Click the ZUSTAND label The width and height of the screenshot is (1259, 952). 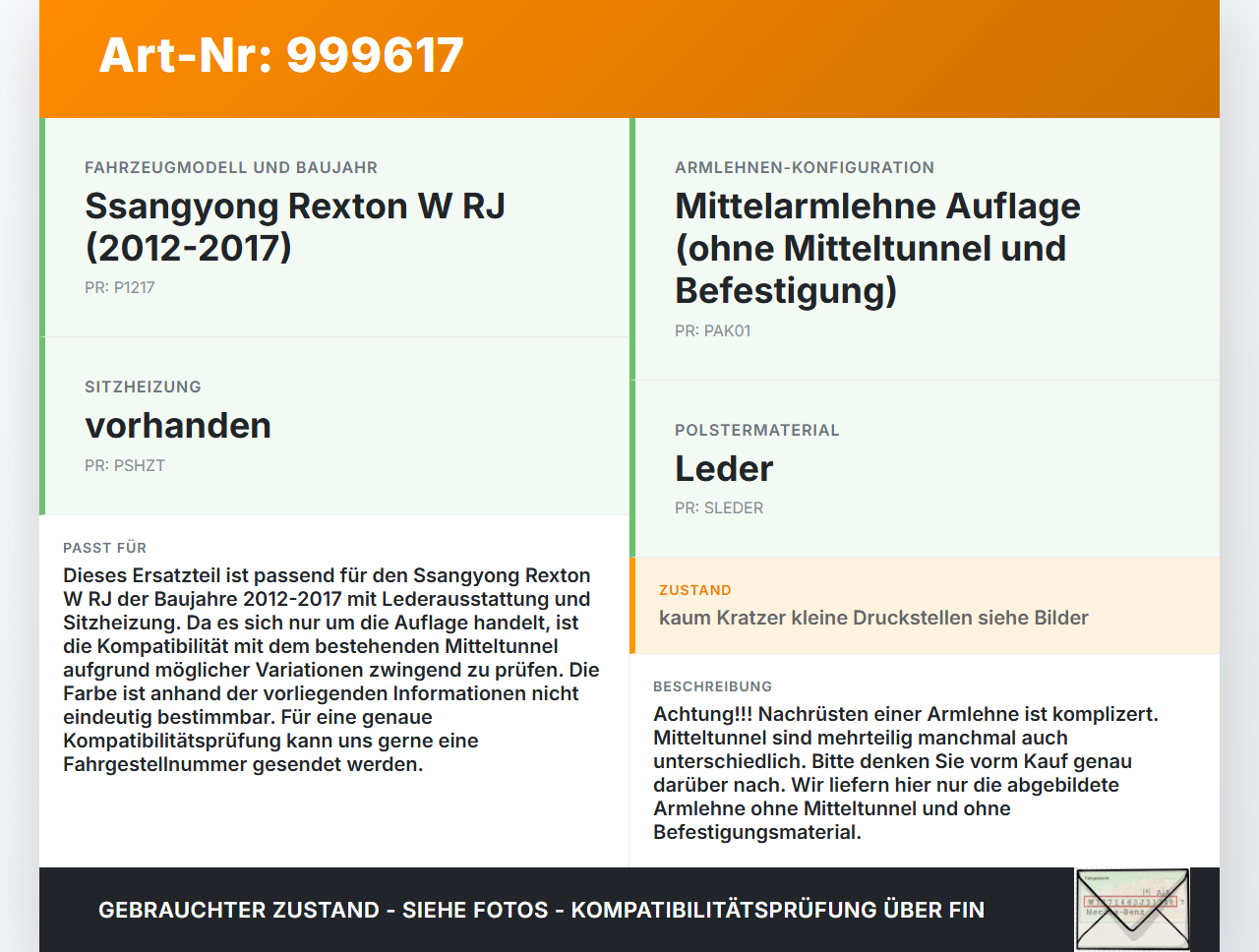coord(695,590)
